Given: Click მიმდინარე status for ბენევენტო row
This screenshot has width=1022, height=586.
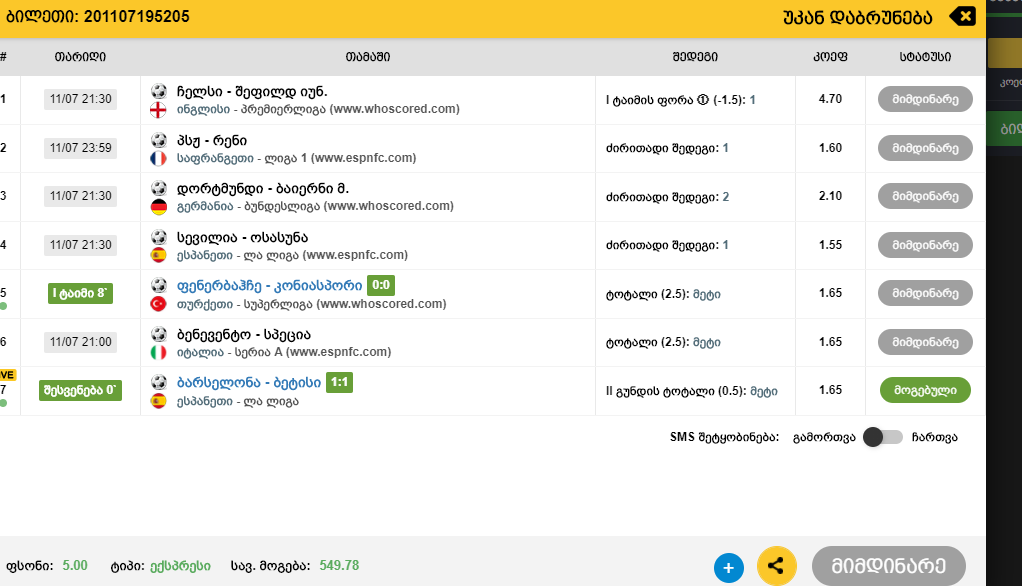Looking at the screenshot, I should pyautogui.click(x=925, y=342).
